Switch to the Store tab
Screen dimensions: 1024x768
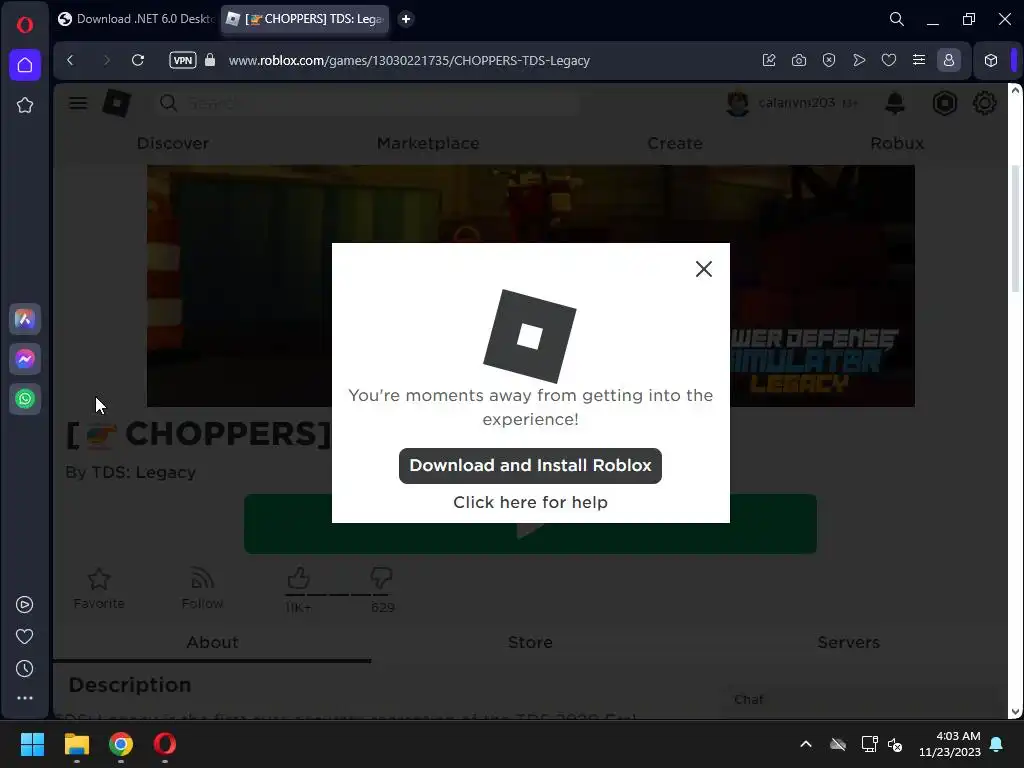tap(530, 643)
